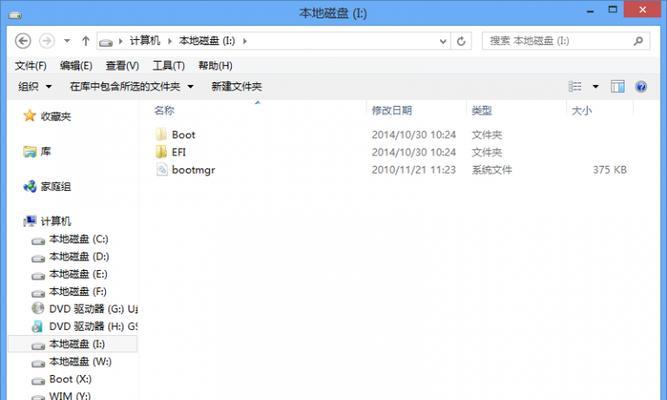Click the EFI folder name
Screen dimensions: 667x400
pos(179,152)
